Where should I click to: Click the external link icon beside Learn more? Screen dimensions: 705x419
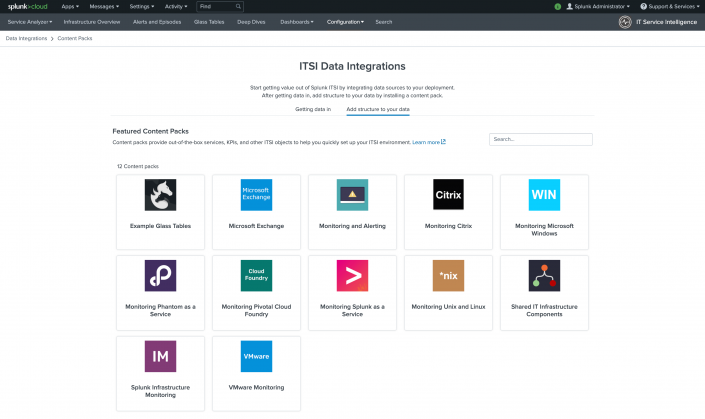[x=443, y=142]
